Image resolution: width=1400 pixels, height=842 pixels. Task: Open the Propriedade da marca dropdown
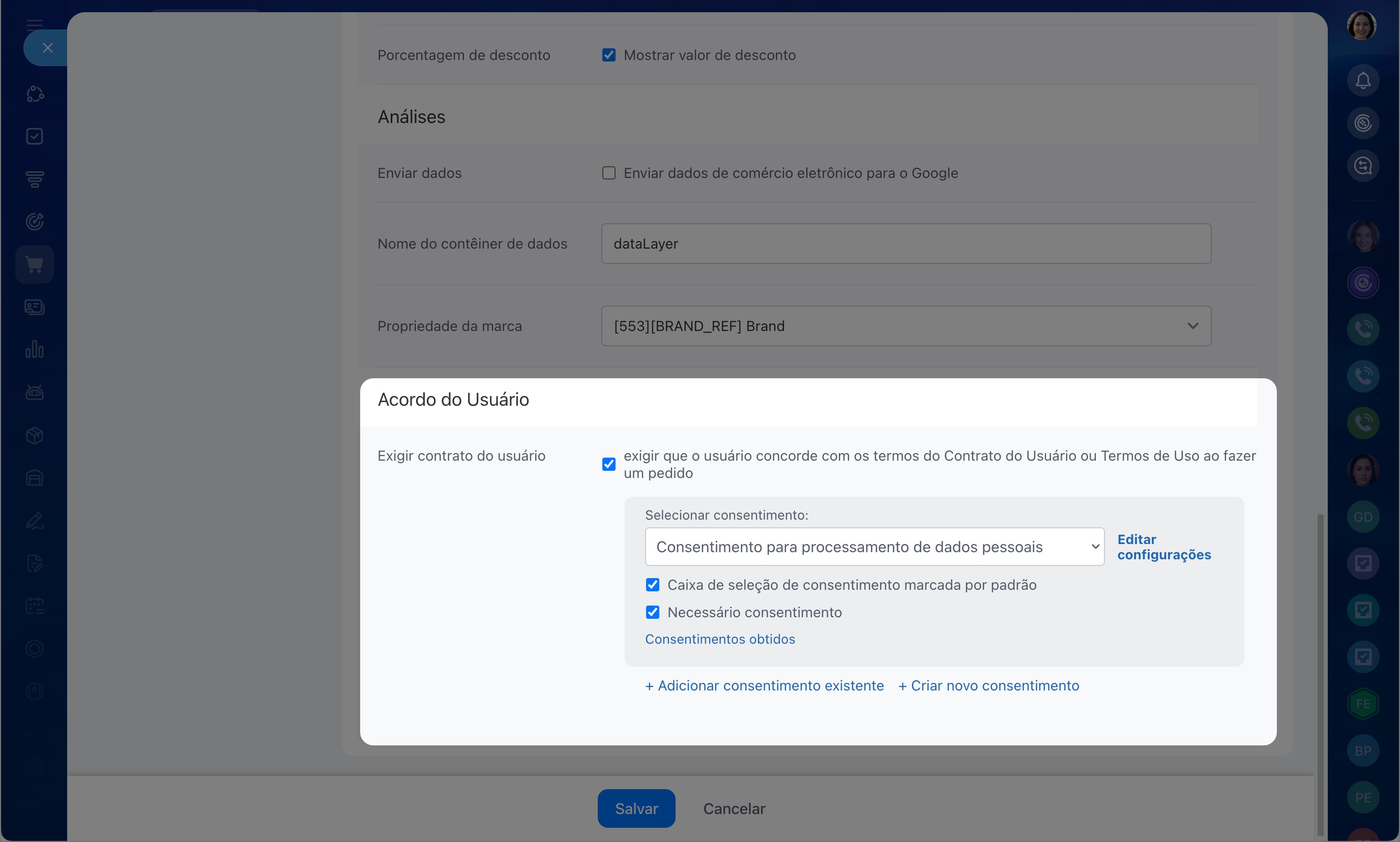point(906,326)
